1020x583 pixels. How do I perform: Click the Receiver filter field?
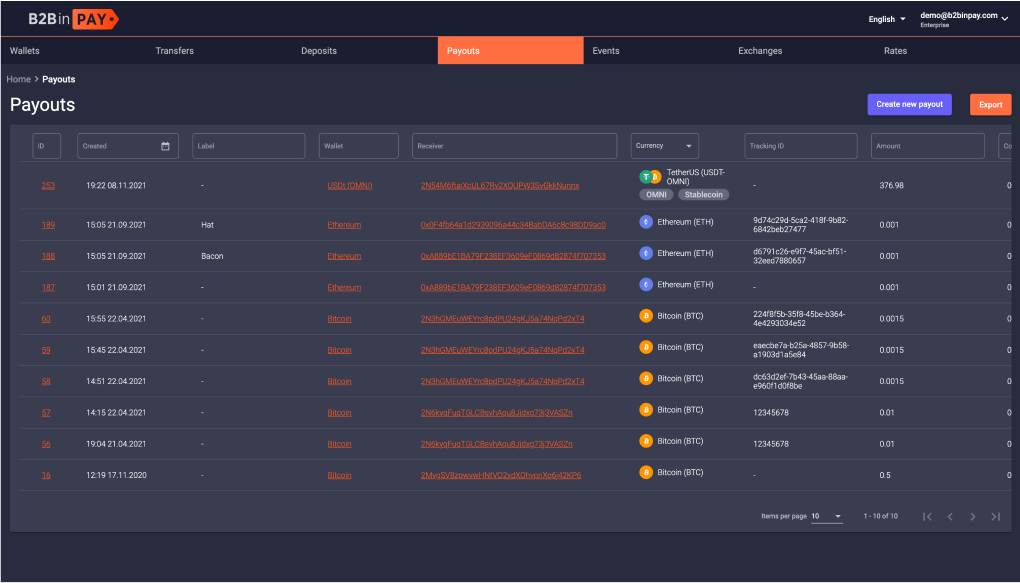click(x=515, y=146)
